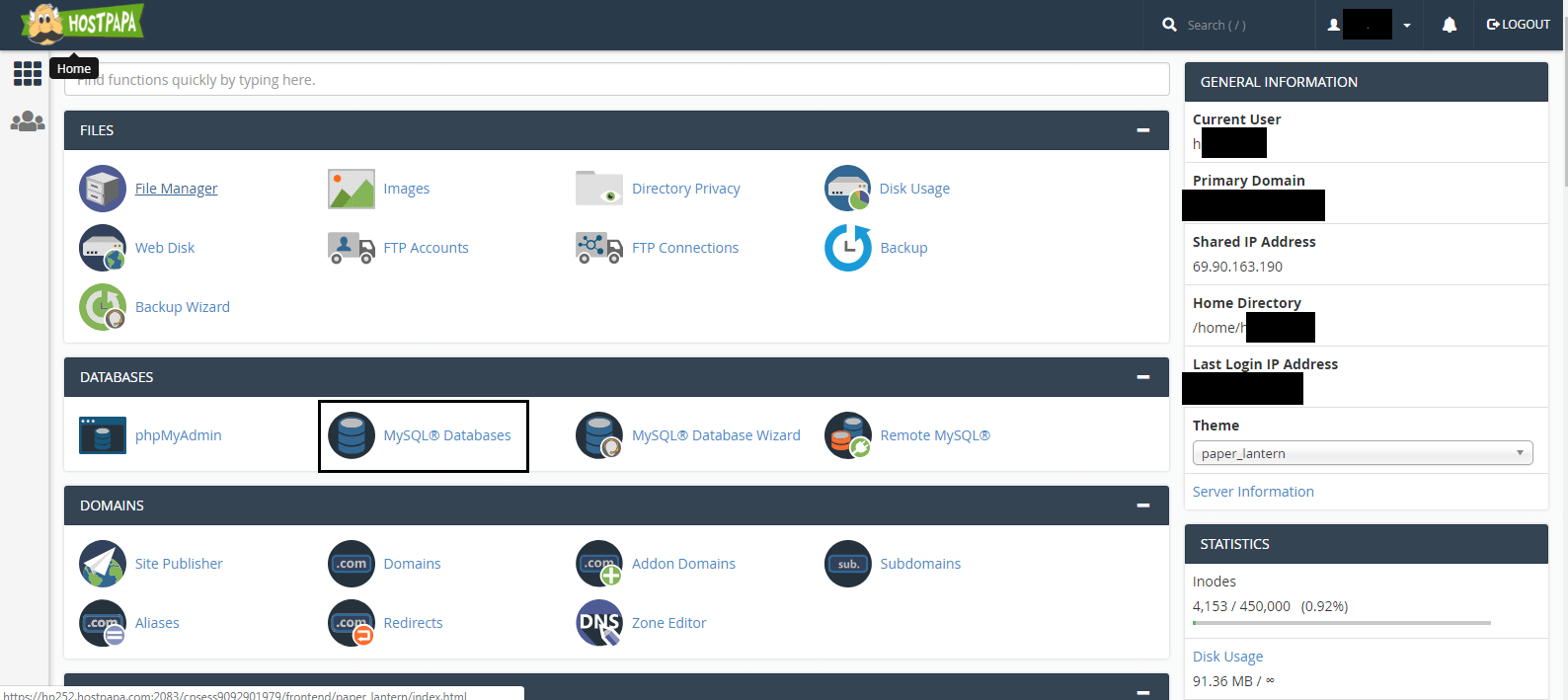Click the Home grid icon in sidebar
The height and width of the screenshot is (700, 1568).
[28, 73]
